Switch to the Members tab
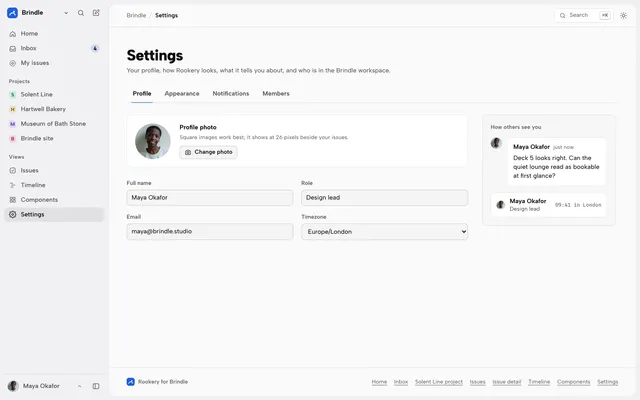The image size is (640, 400). point(276,93)
